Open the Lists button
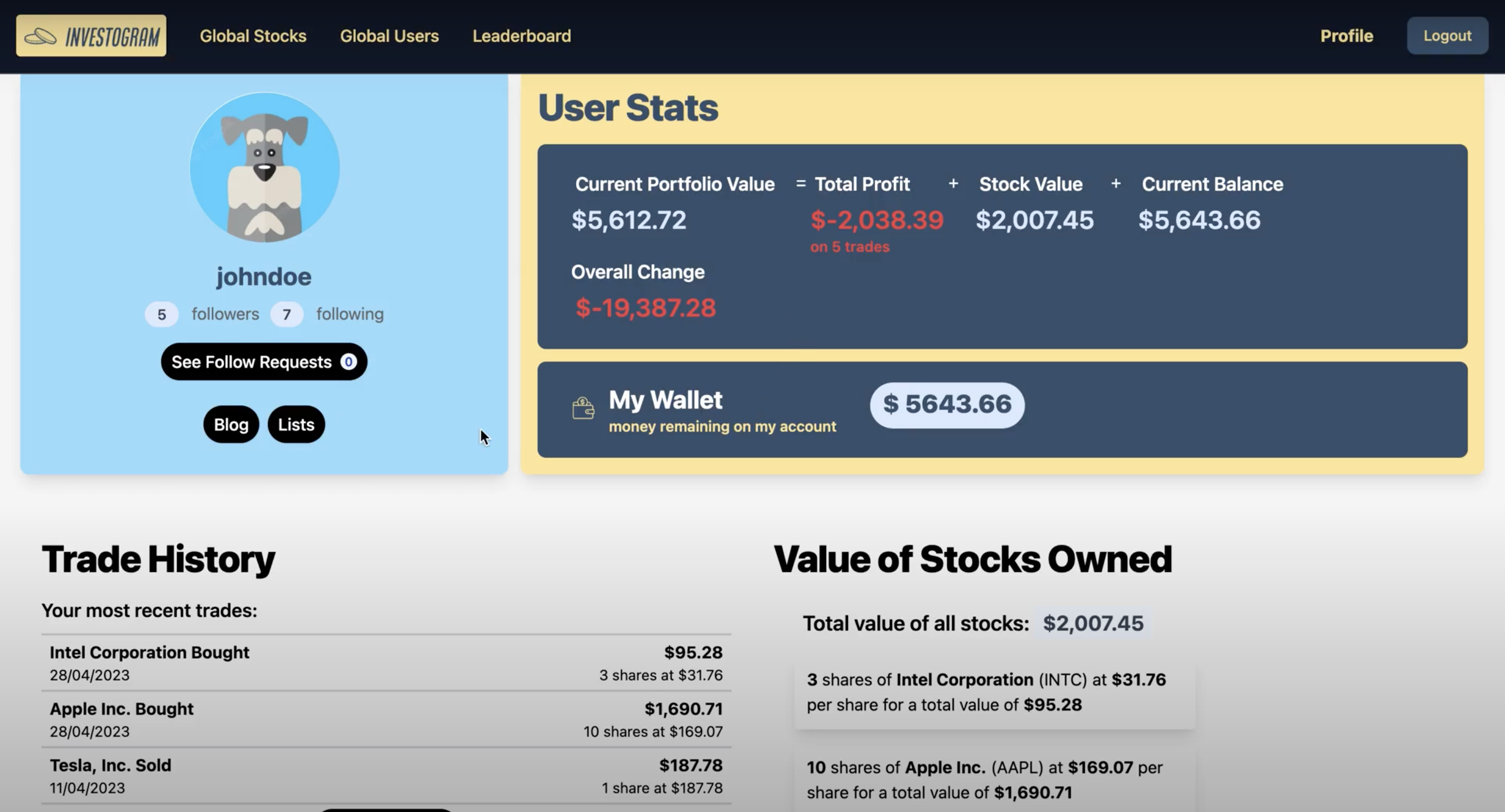The height and width of the screenshot is (812, 1505). point(296,424)
